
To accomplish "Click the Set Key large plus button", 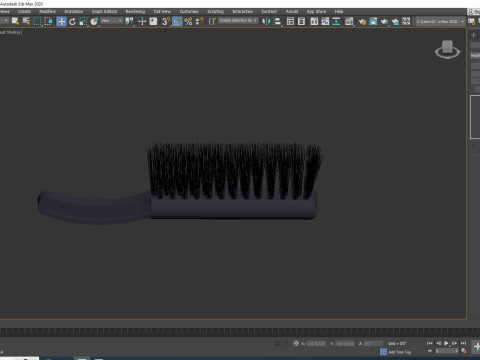I will (477, 347).
